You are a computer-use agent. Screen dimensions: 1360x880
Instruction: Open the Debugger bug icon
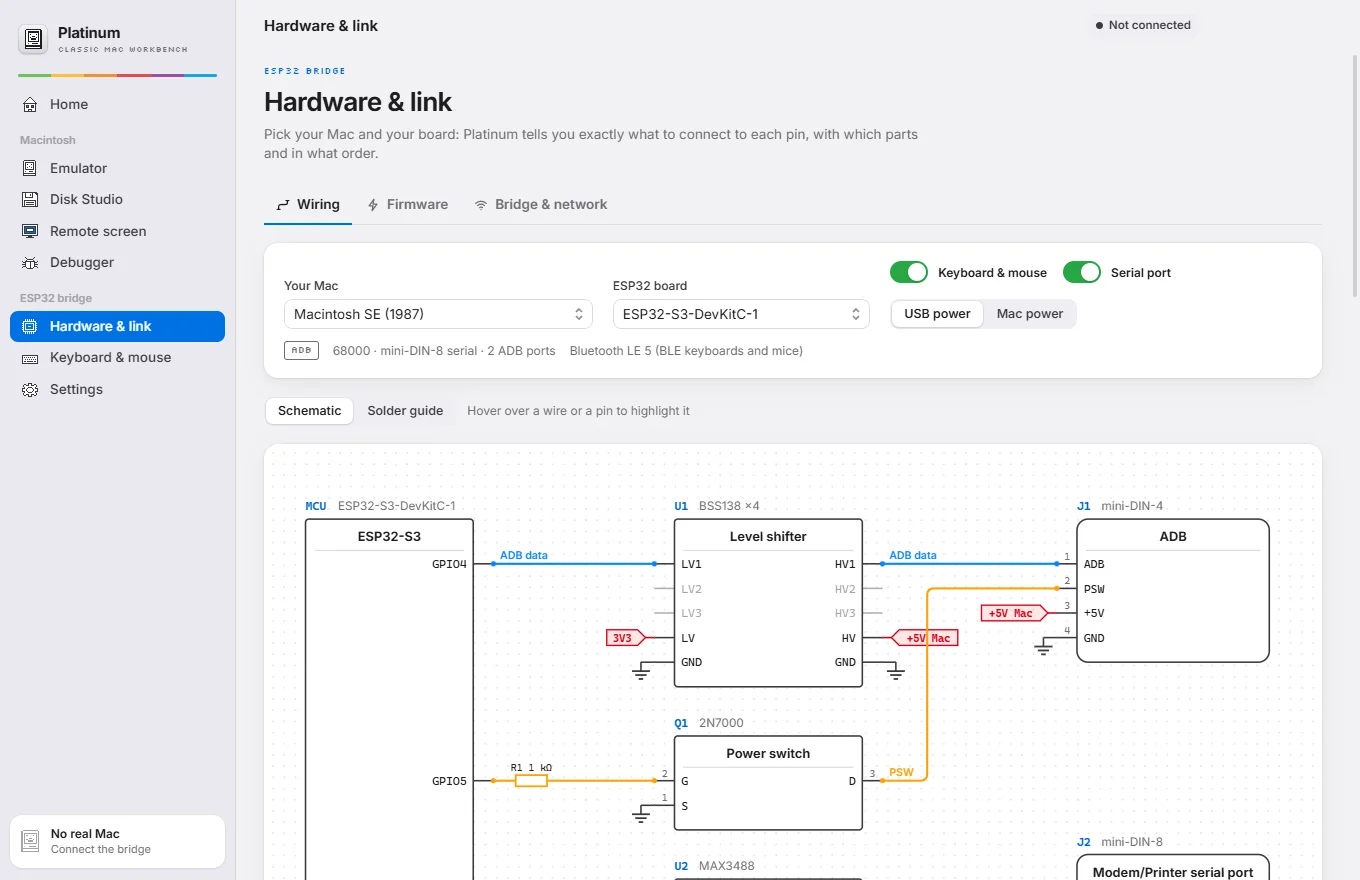(x=30, y=262)
